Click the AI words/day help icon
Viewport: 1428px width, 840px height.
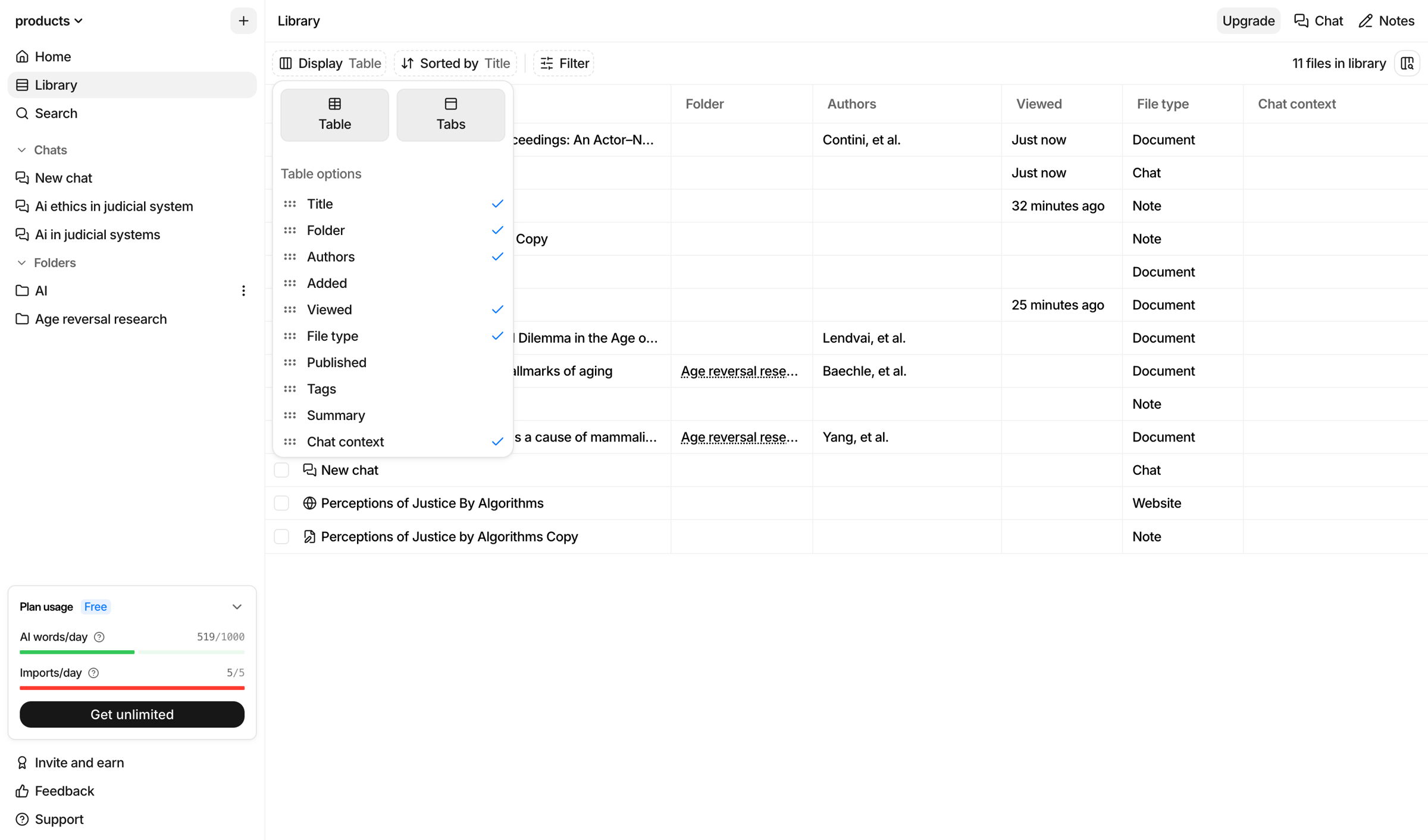99,637
